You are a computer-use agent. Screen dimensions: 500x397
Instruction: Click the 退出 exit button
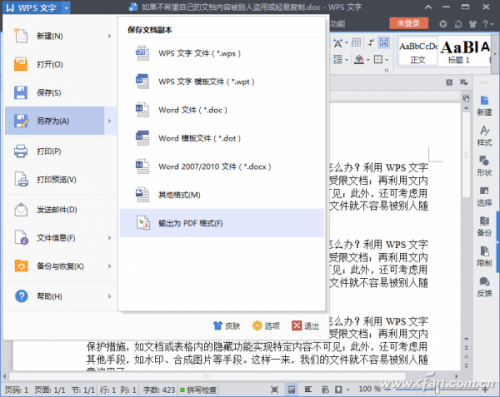(305, 326)
